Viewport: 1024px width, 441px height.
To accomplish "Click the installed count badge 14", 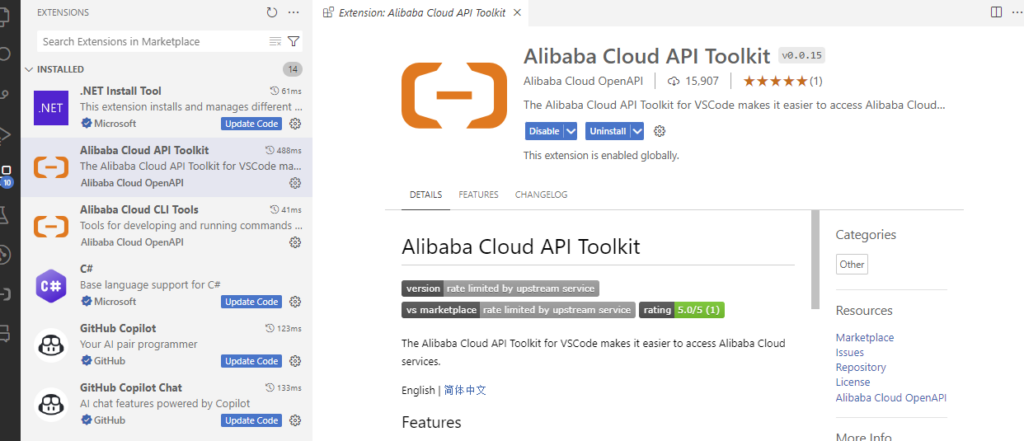I will click(293, 69).
